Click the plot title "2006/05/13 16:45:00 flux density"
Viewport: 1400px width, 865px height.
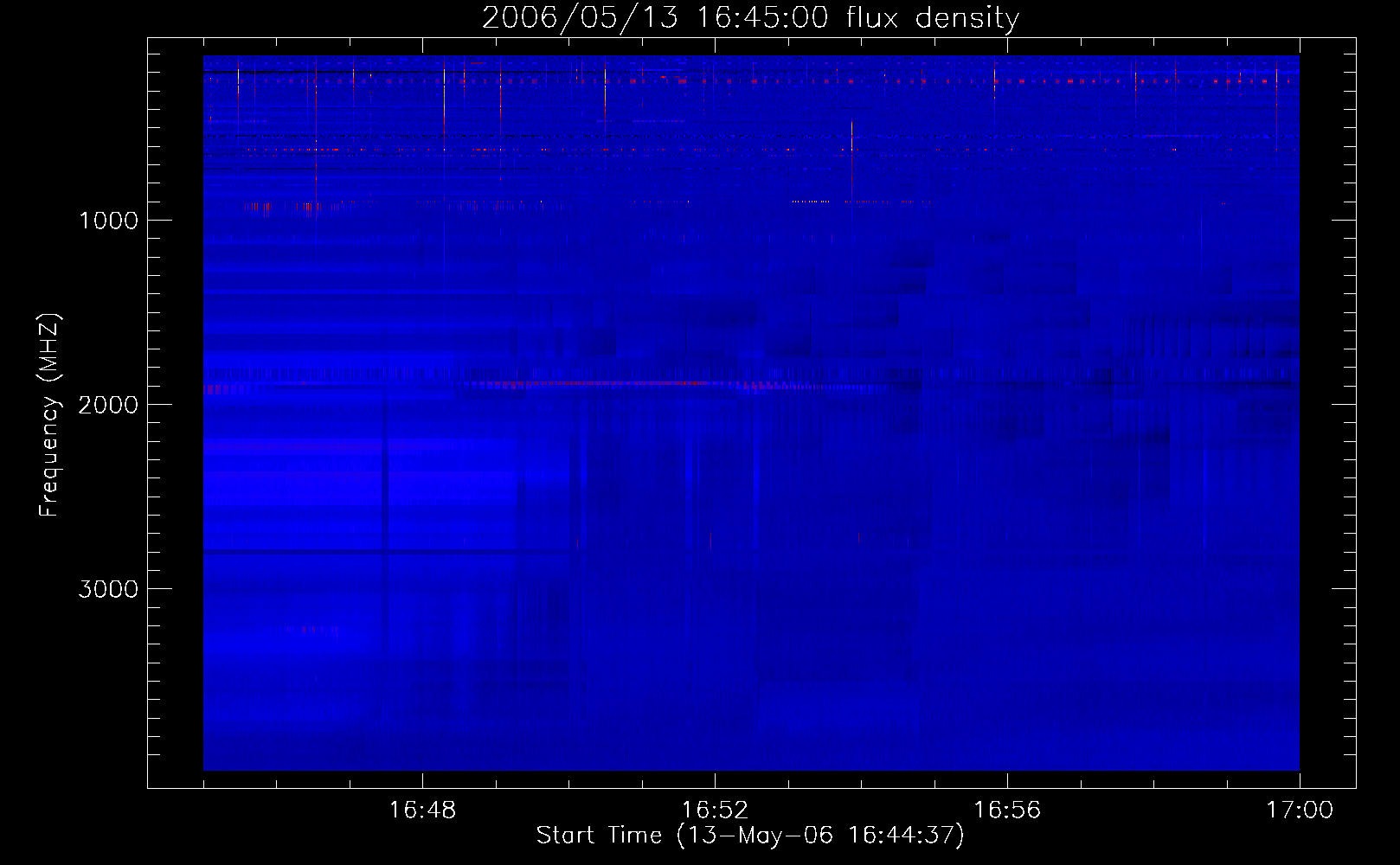pyautogui.click(x=750, y=18)
